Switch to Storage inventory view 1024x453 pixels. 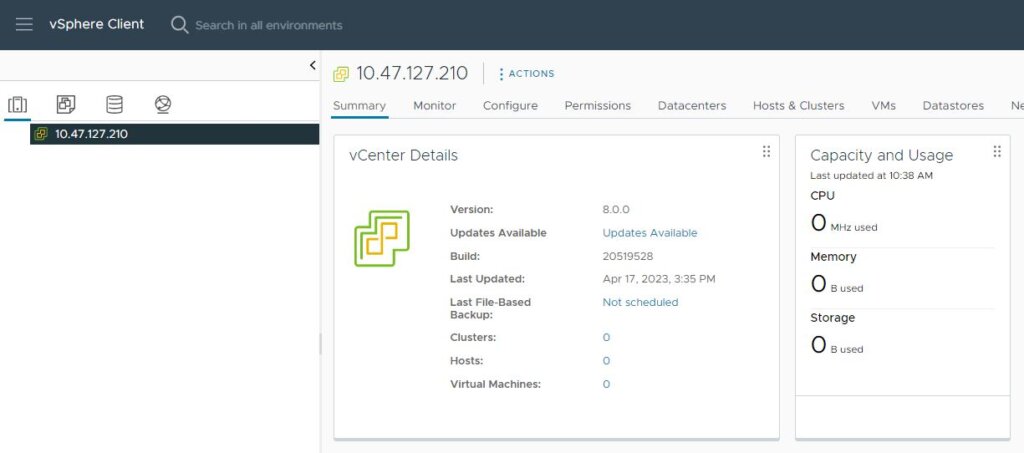(x=114, y=104)
